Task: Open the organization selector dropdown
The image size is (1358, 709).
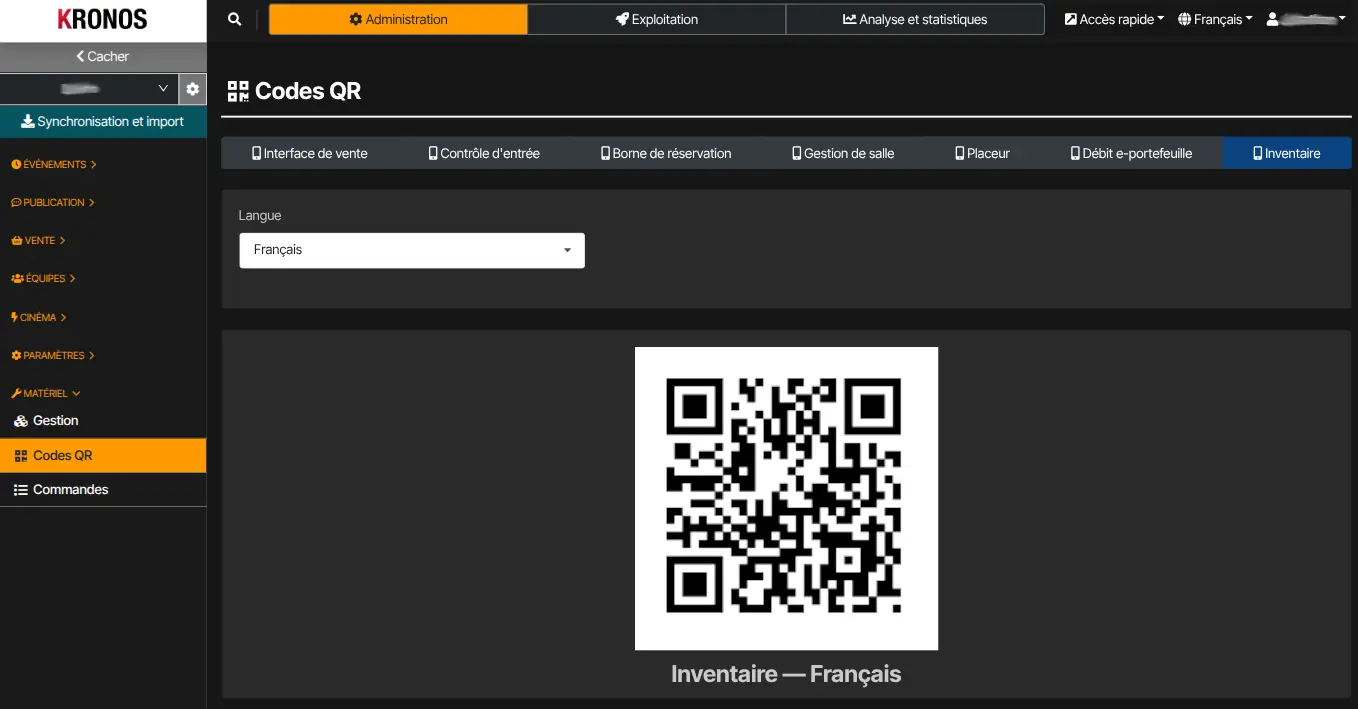Action: click(x=89, y=89)
